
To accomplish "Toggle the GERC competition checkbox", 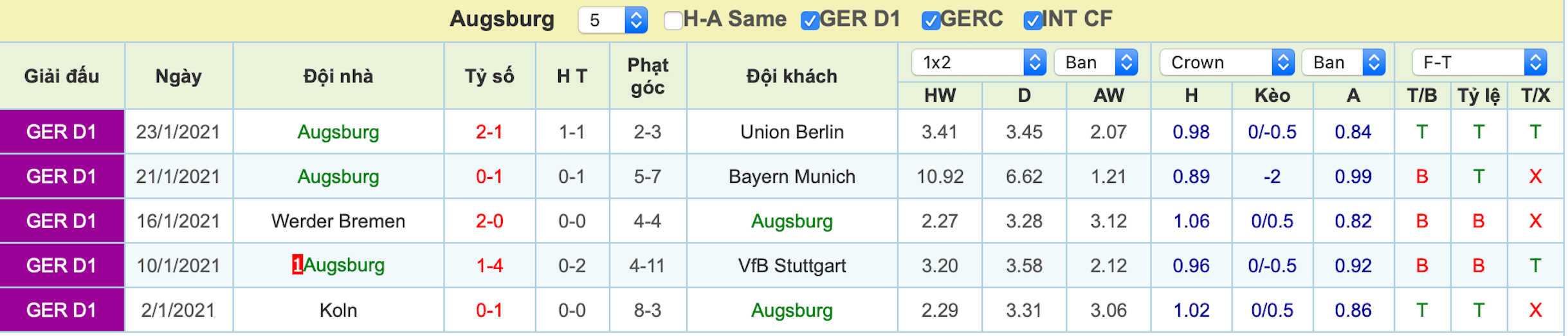I will 931,21.
